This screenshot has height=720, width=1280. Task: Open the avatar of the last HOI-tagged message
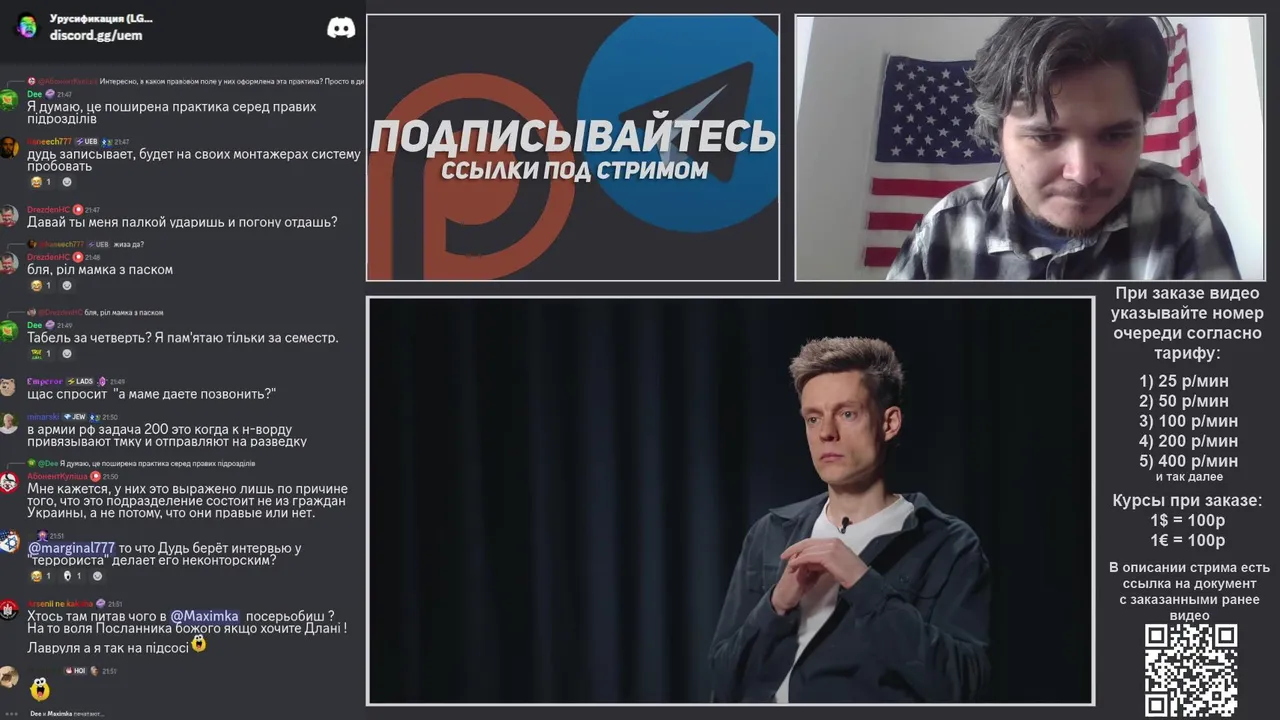tap(8, 677)
